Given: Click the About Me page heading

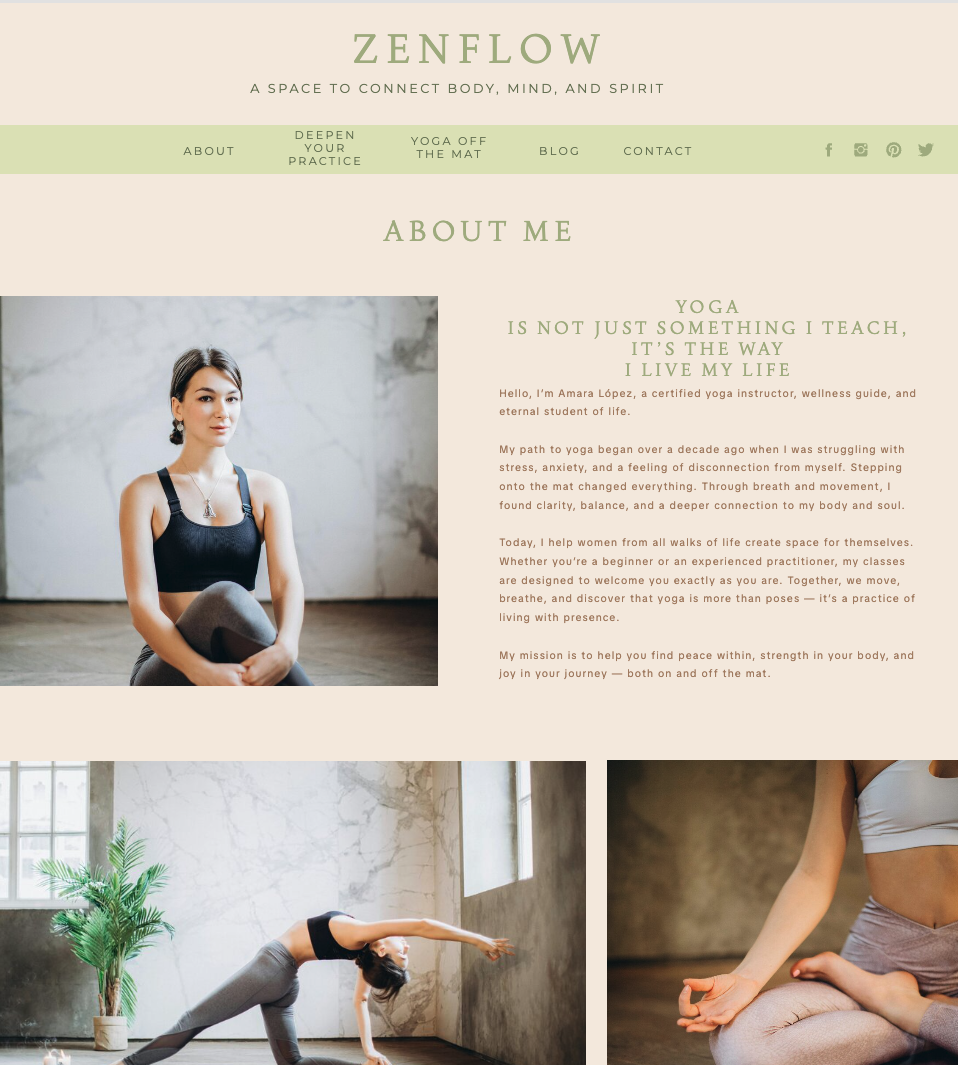Looking at the screenshot, I should point(478,231).
